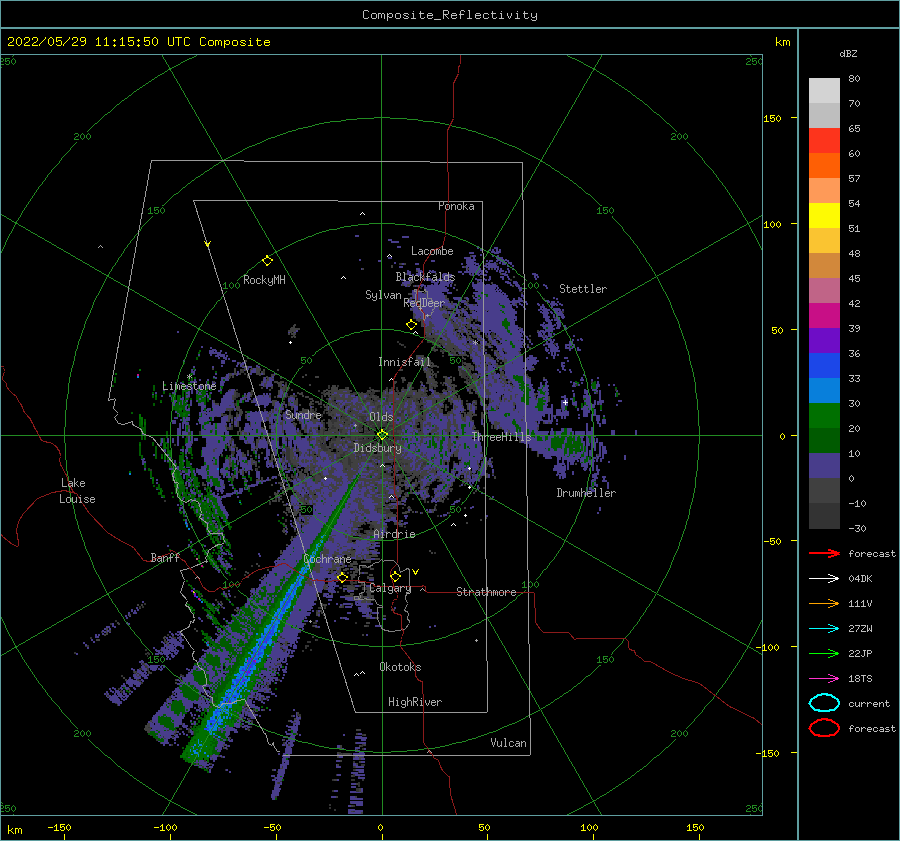900x841 pixels.
Task: Click the Okotoks city label
Action: tap(401, 667)
